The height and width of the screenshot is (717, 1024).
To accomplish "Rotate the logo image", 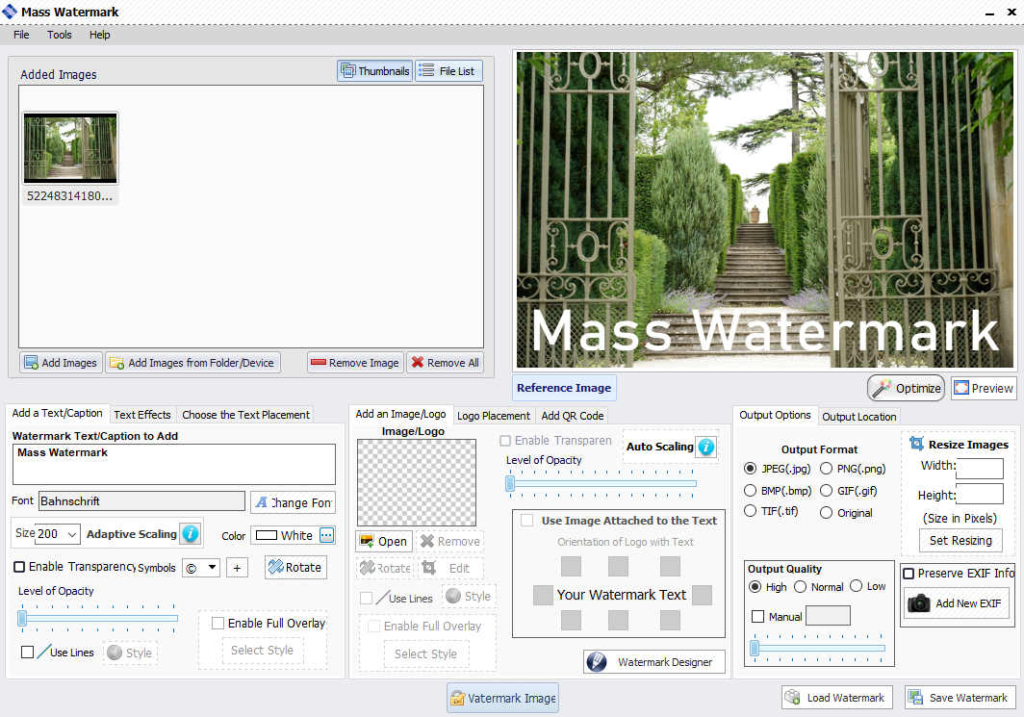I will click(385, 568).
